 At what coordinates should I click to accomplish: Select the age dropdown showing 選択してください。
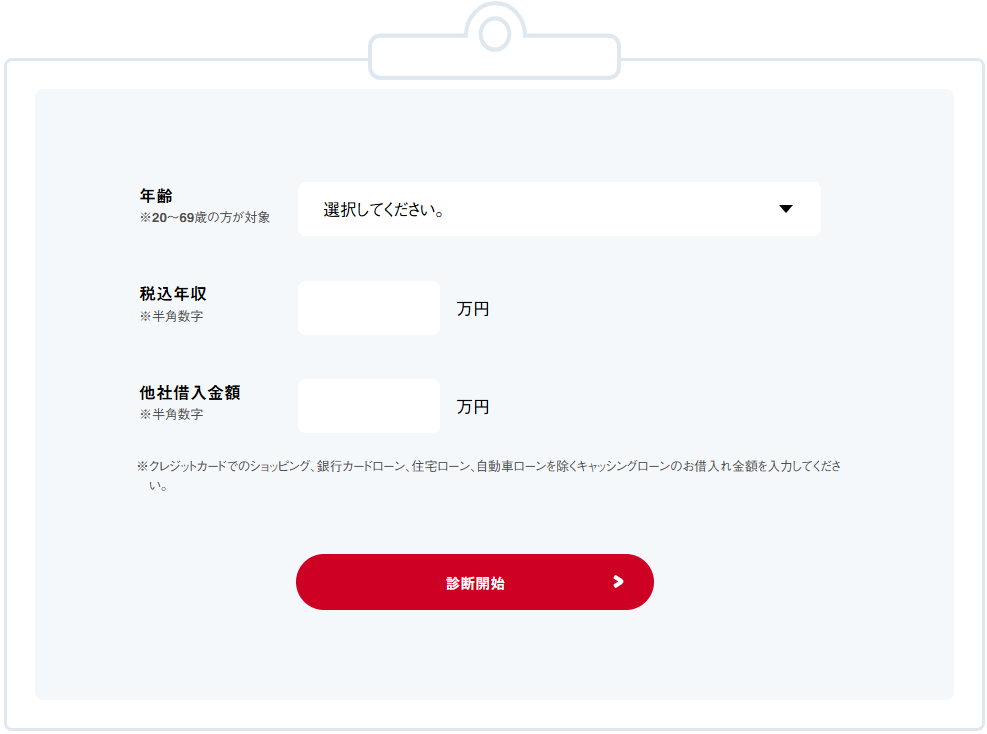click(558, 209)
